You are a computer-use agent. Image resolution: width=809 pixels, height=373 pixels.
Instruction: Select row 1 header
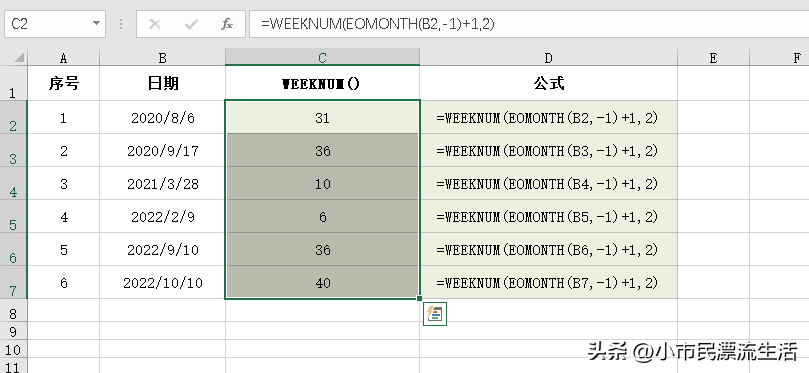[13, 83]
